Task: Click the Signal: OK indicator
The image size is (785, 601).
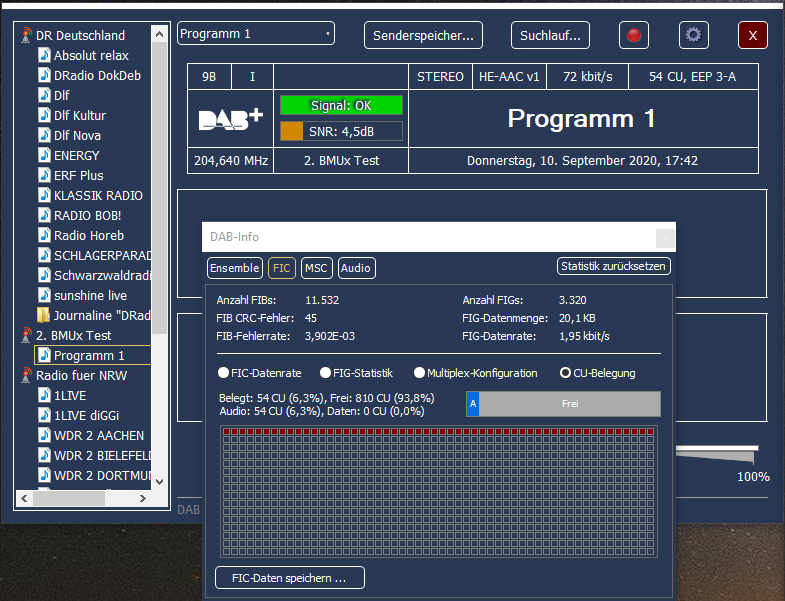Action: [x=341, y=105]
